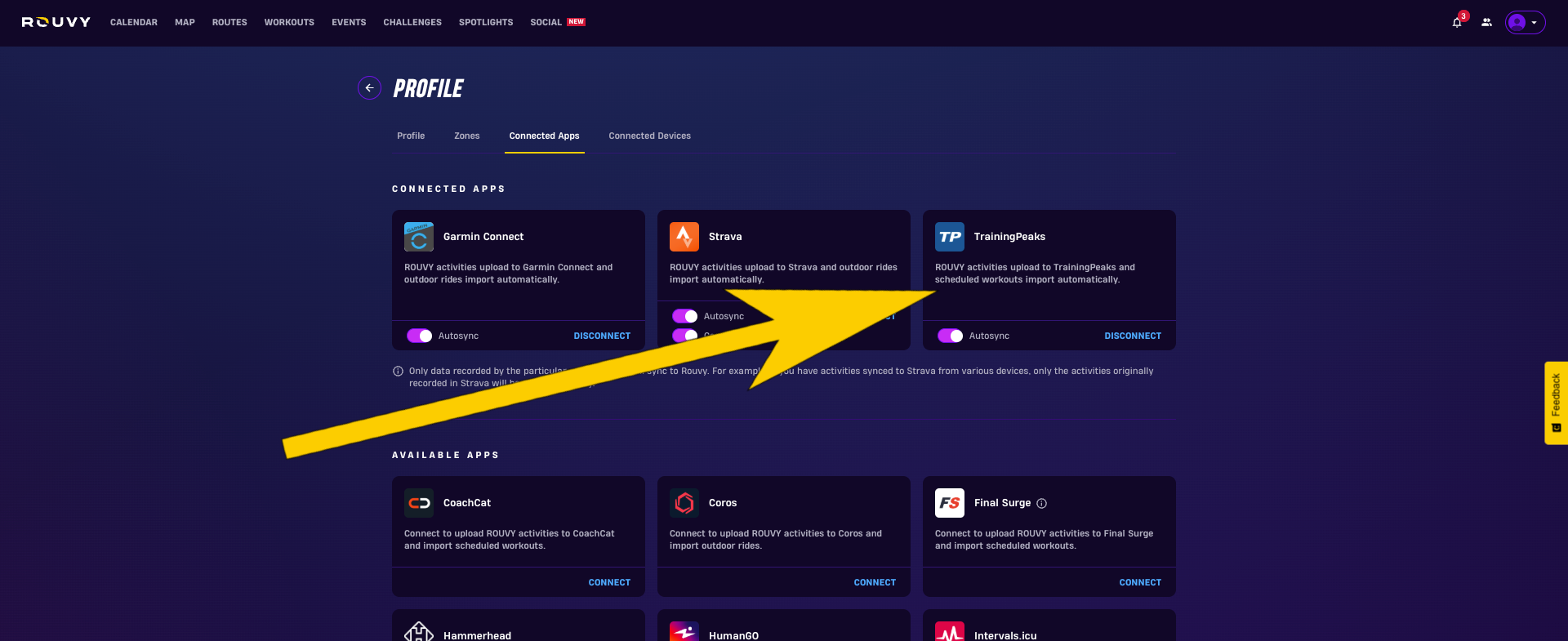Show the info icon next to Final Surge
The image size is (1568, 641).
pyautogui.click(x=1041, y=503)
